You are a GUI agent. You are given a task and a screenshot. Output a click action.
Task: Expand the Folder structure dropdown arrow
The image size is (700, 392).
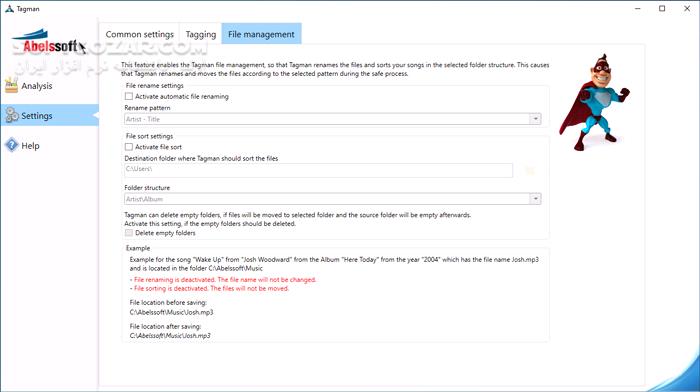(x=535, y=199)
